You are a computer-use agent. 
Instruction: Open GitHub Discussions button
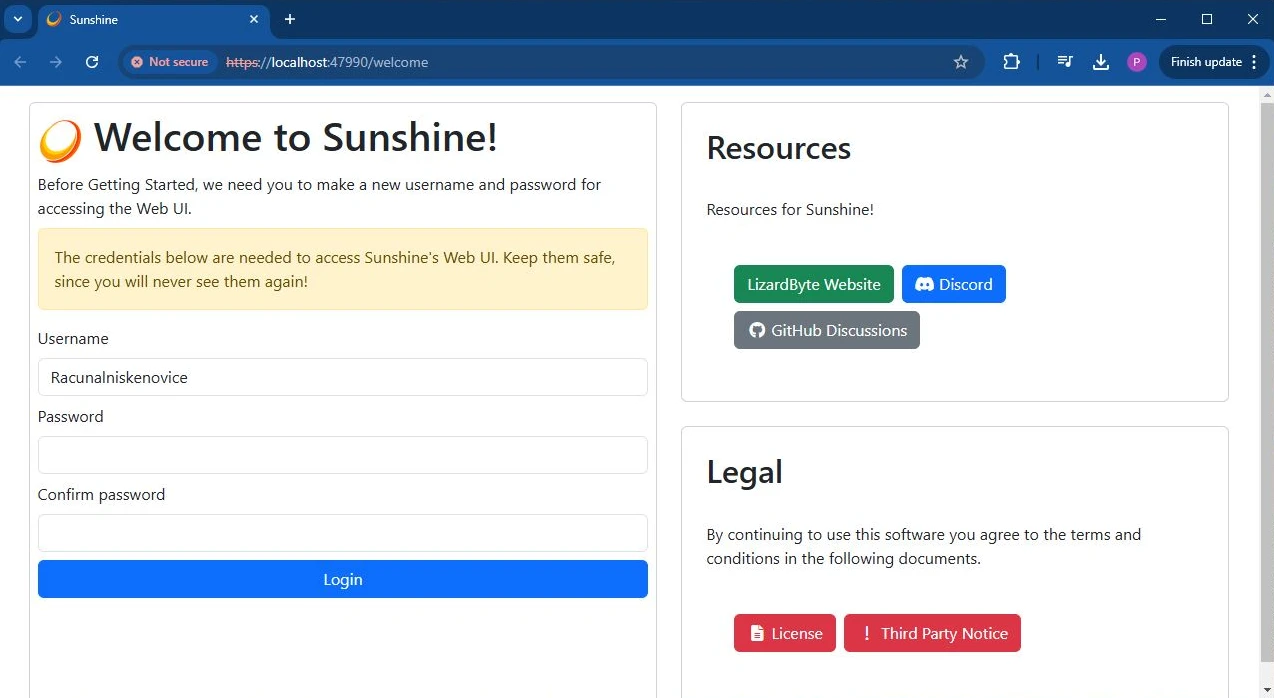827,330
